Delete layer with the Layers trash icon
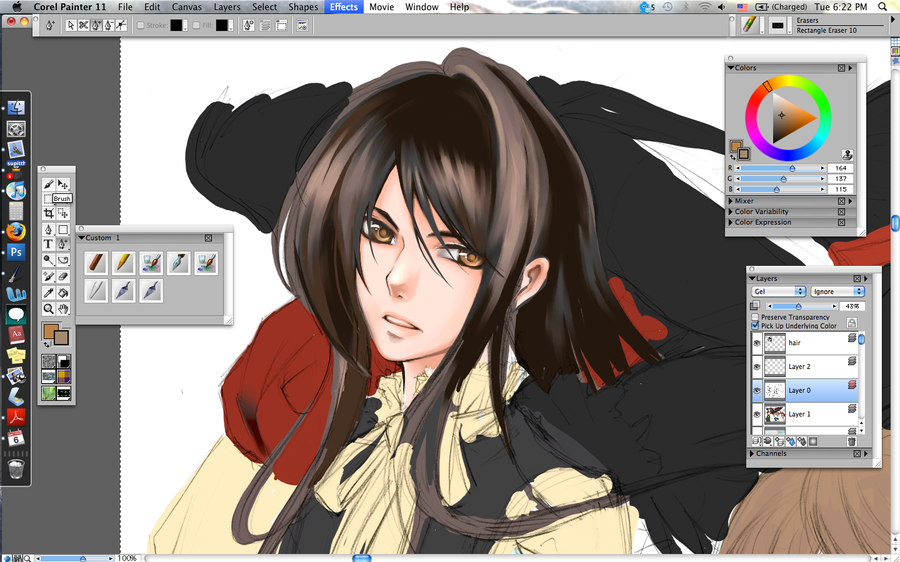The width and height of the screenshot is (900, 562). 852,441
